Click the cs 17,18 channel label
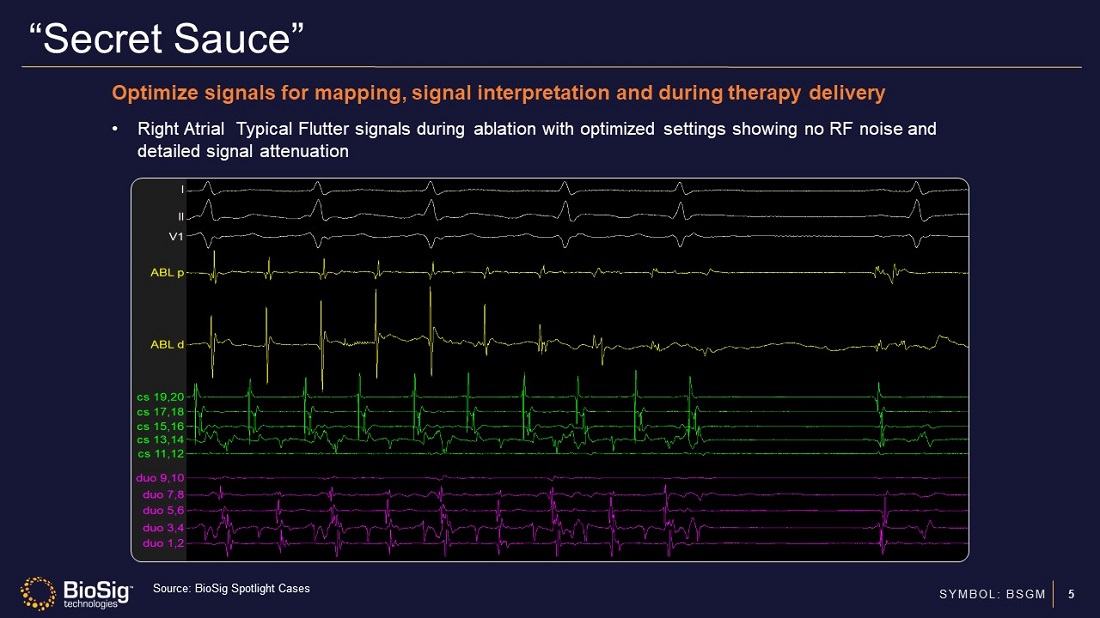Image resolution: width=1100 pixels, height=618 pixels. pos(160,411)
